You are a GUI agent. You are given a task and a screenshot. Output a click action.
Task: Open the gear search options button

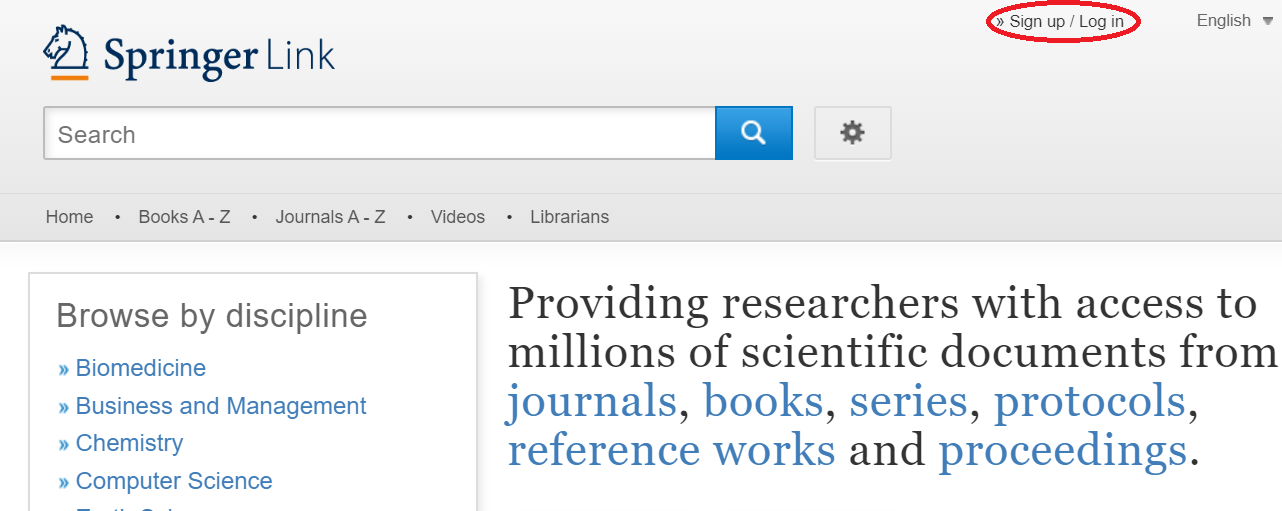852,133
